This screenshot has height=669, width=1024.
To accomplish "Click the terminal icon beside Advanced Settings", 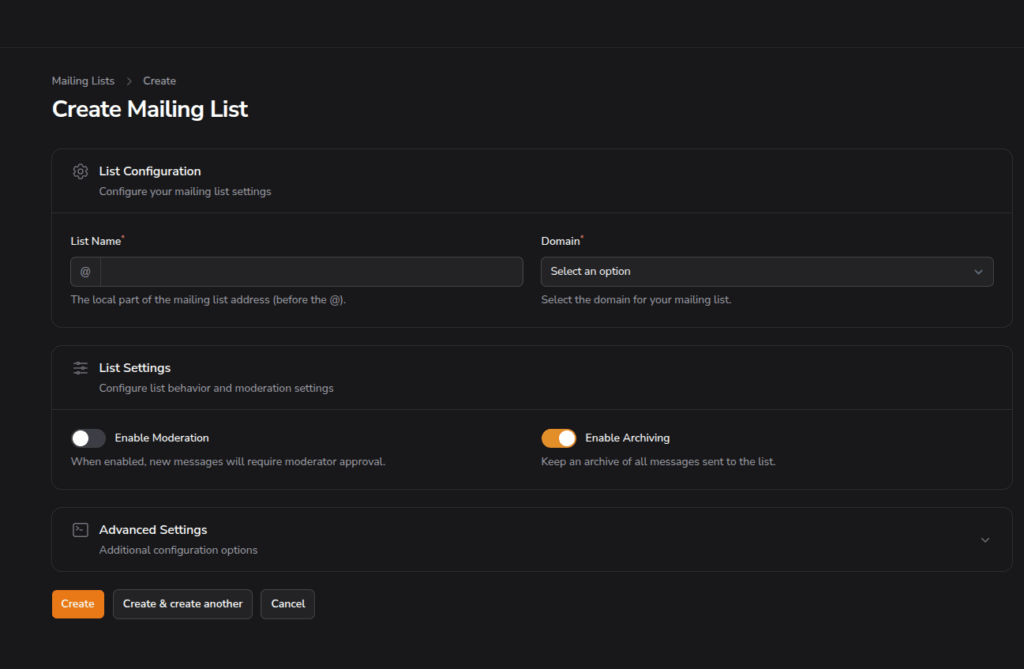I will click(81, 530).
